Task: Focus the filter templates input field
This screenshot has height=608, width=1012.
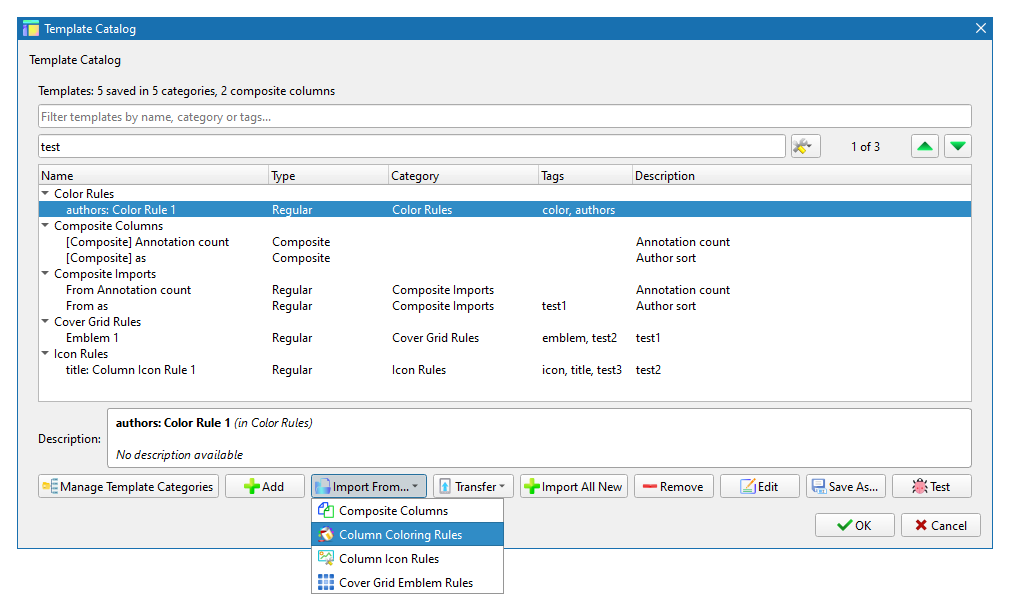Action: click(x=504, y=117)
